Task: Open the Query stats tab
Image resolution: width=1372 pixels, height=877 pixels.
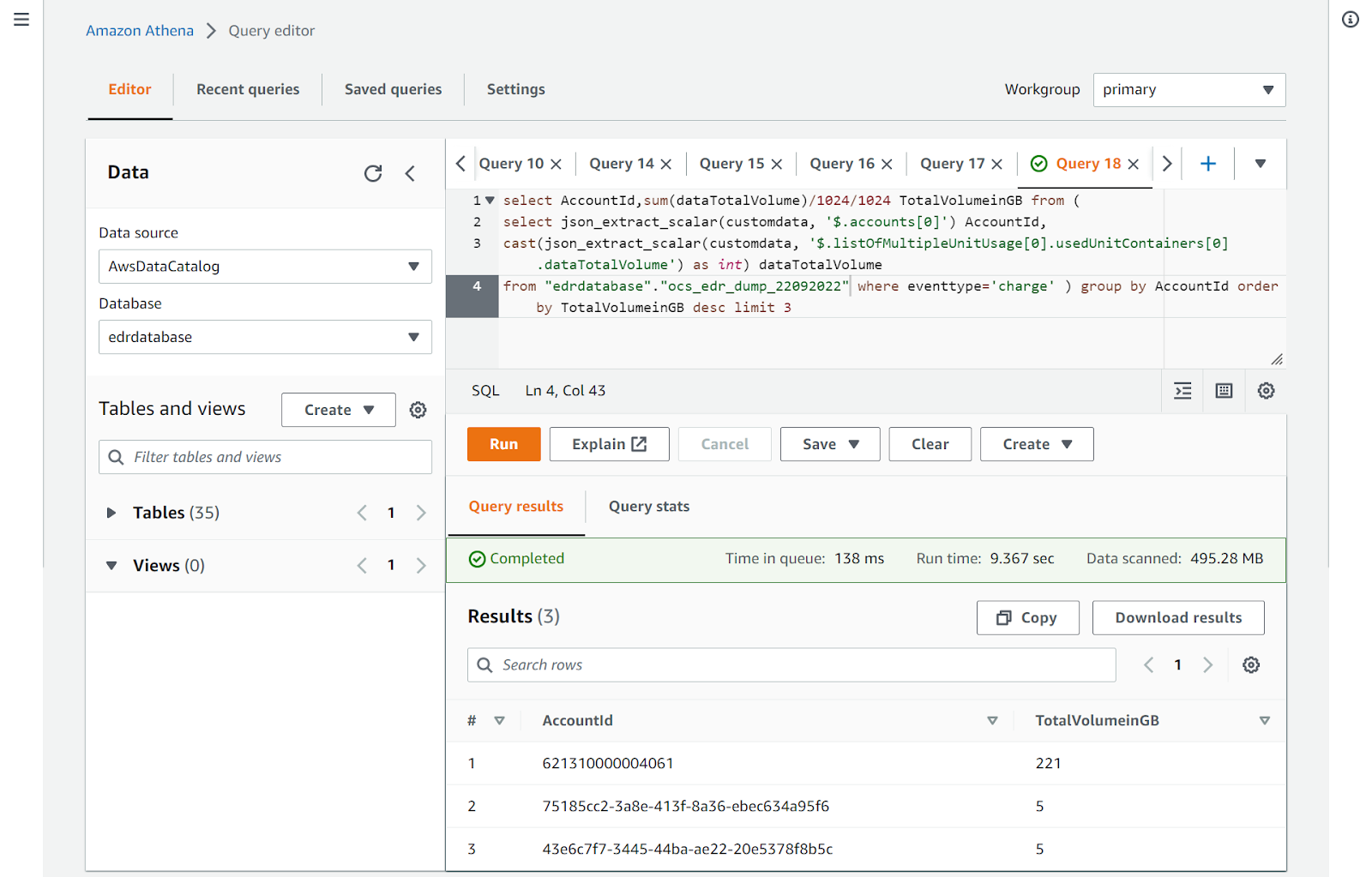Action: point(649,507)
